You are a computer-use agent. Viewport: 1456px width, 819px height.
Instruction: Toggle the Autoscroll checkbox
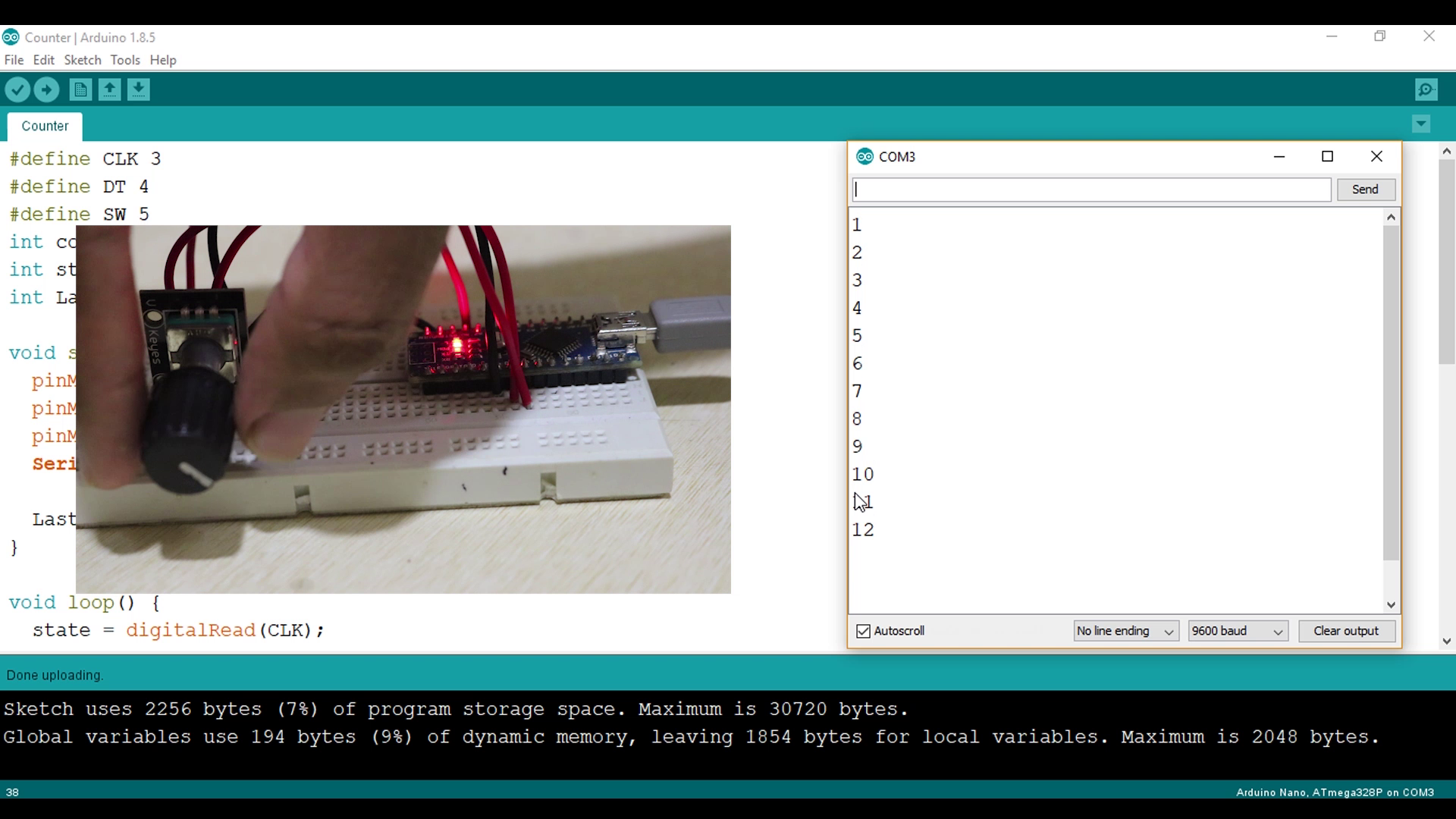click(863, 631)
